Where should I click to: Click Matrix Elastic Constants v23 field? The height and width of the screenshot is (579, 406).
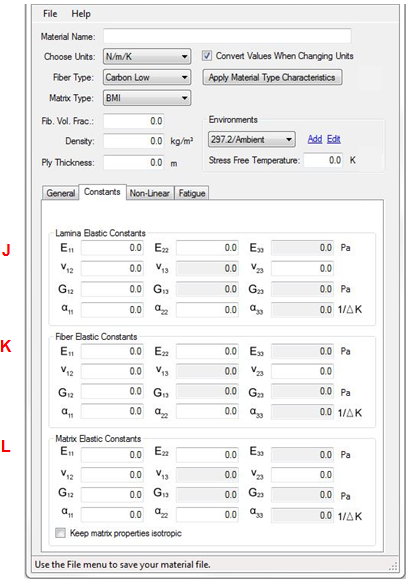(302, 475)
